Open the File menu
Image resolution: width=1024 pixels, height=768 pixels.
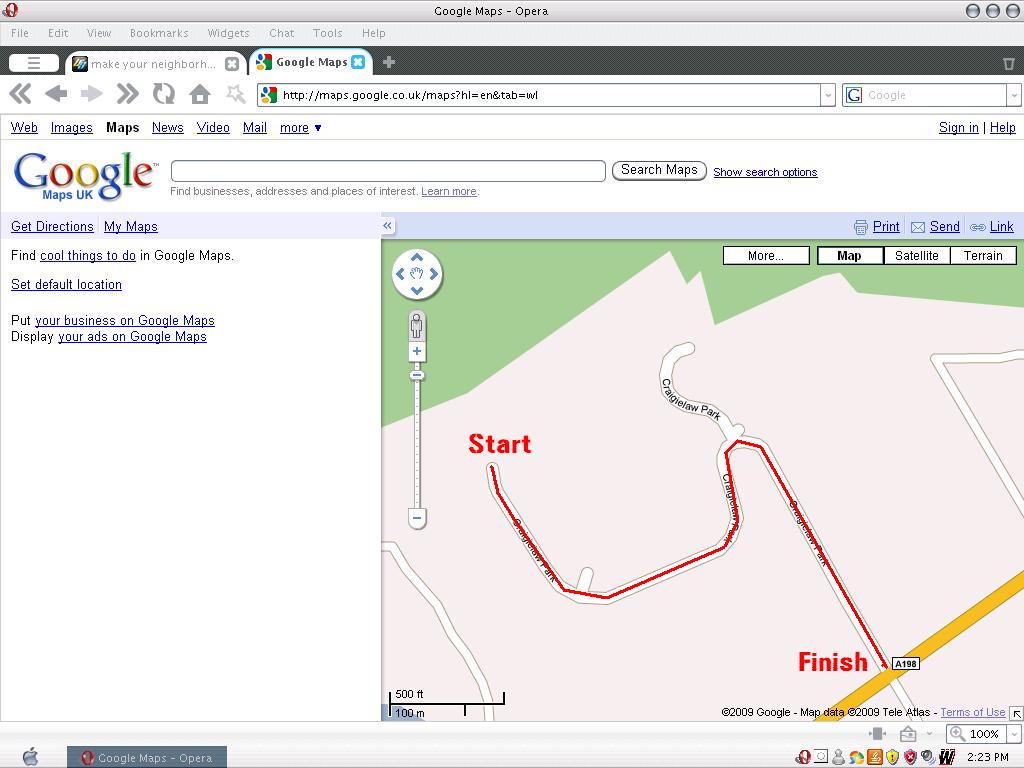20,33
